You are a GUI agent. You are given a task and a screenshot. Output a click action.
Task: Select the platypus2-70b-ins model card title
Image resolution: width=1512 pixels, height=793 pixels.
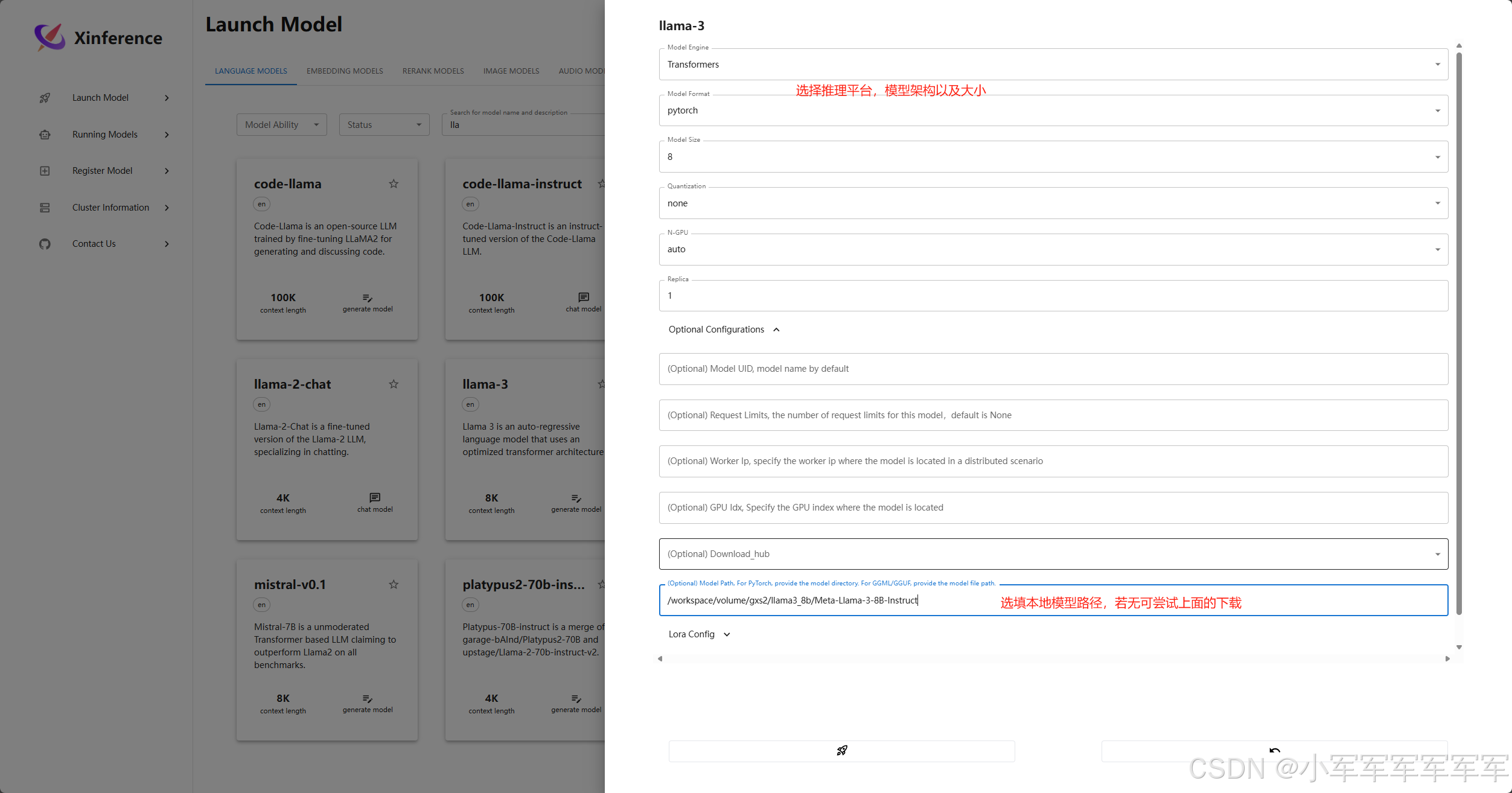point(523,585)
